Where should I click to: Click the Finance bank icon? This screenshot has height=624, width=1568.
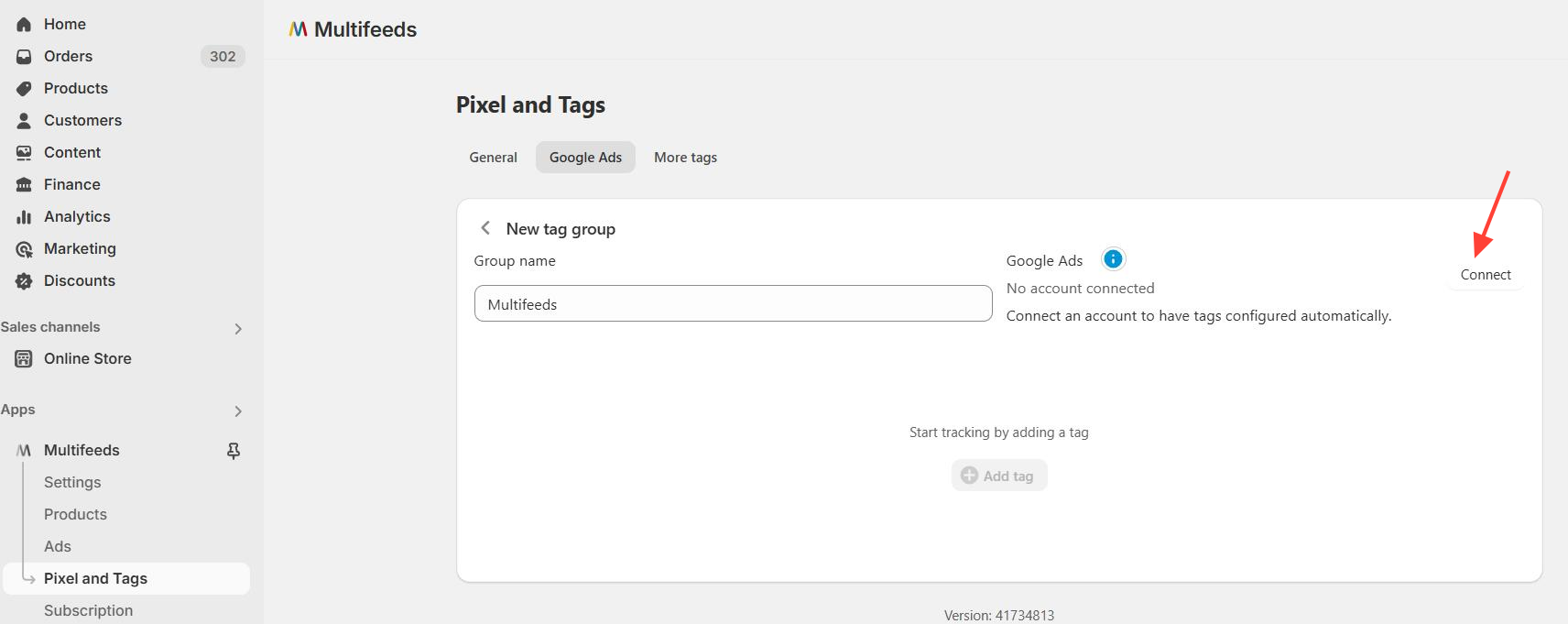point(24,184)
